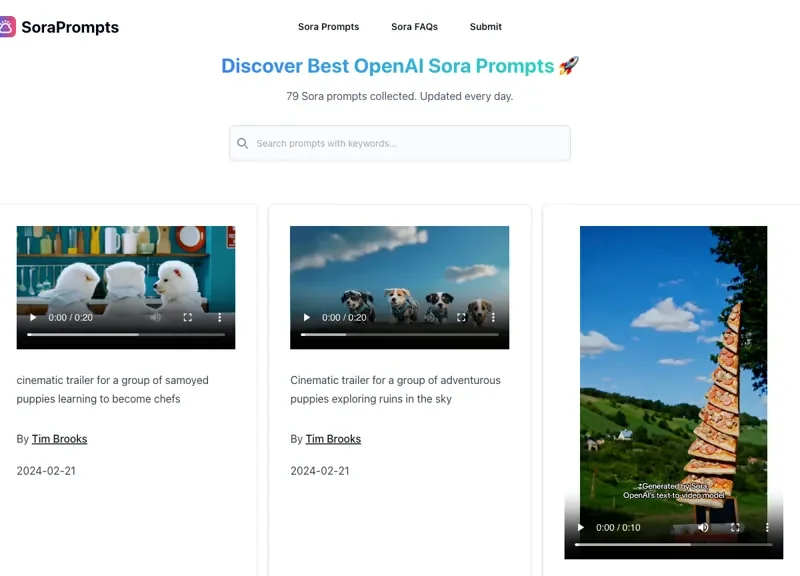Click the adventurous puppies ruins prompt text
The height and width of the screenshot is (576, 800).
395,389
